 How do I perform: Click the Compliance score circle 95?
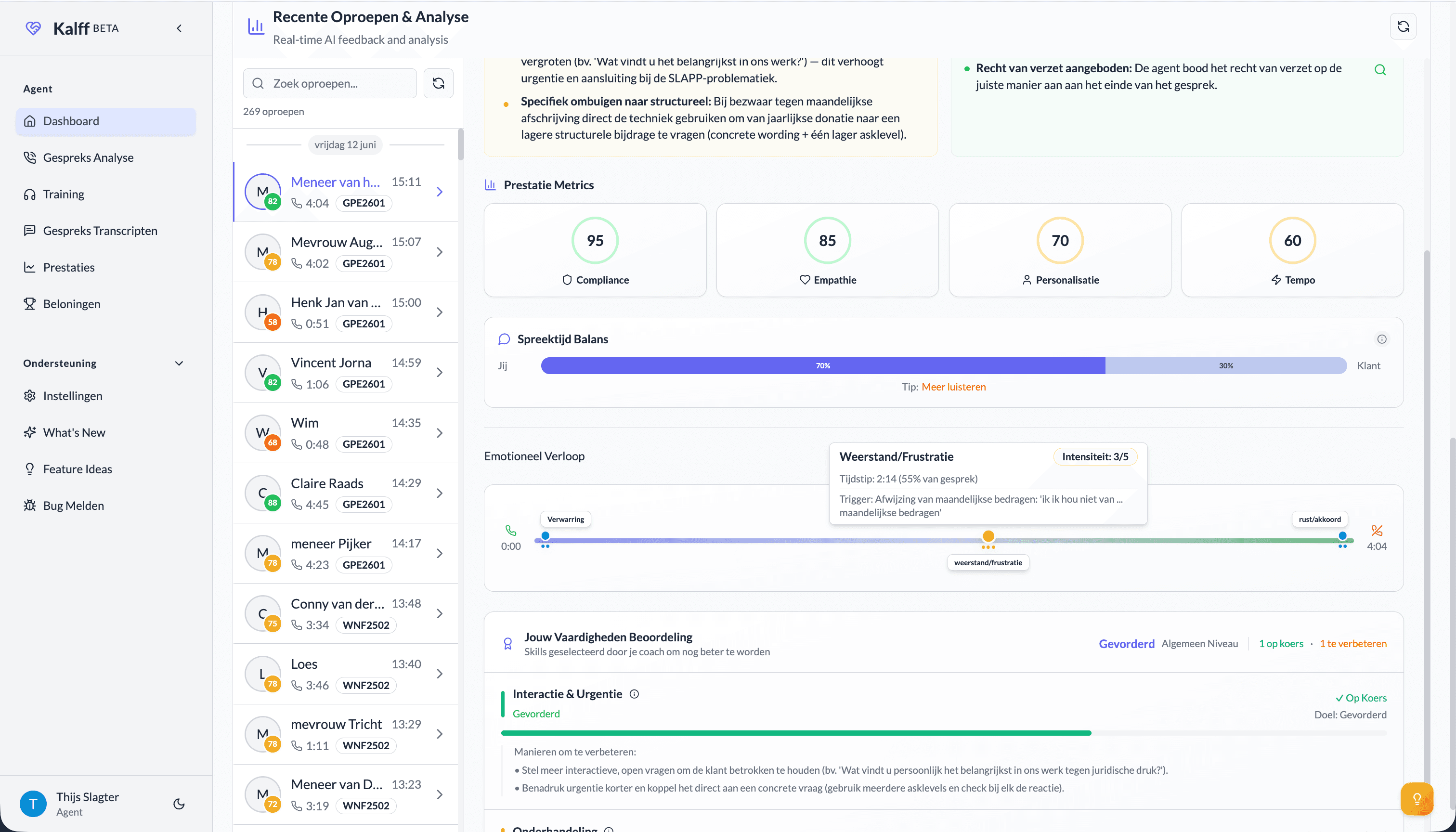595,241
